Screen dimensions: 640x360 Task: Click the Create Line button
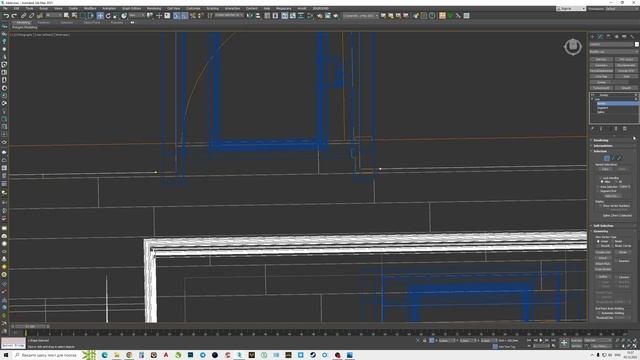tap(603, 252)
